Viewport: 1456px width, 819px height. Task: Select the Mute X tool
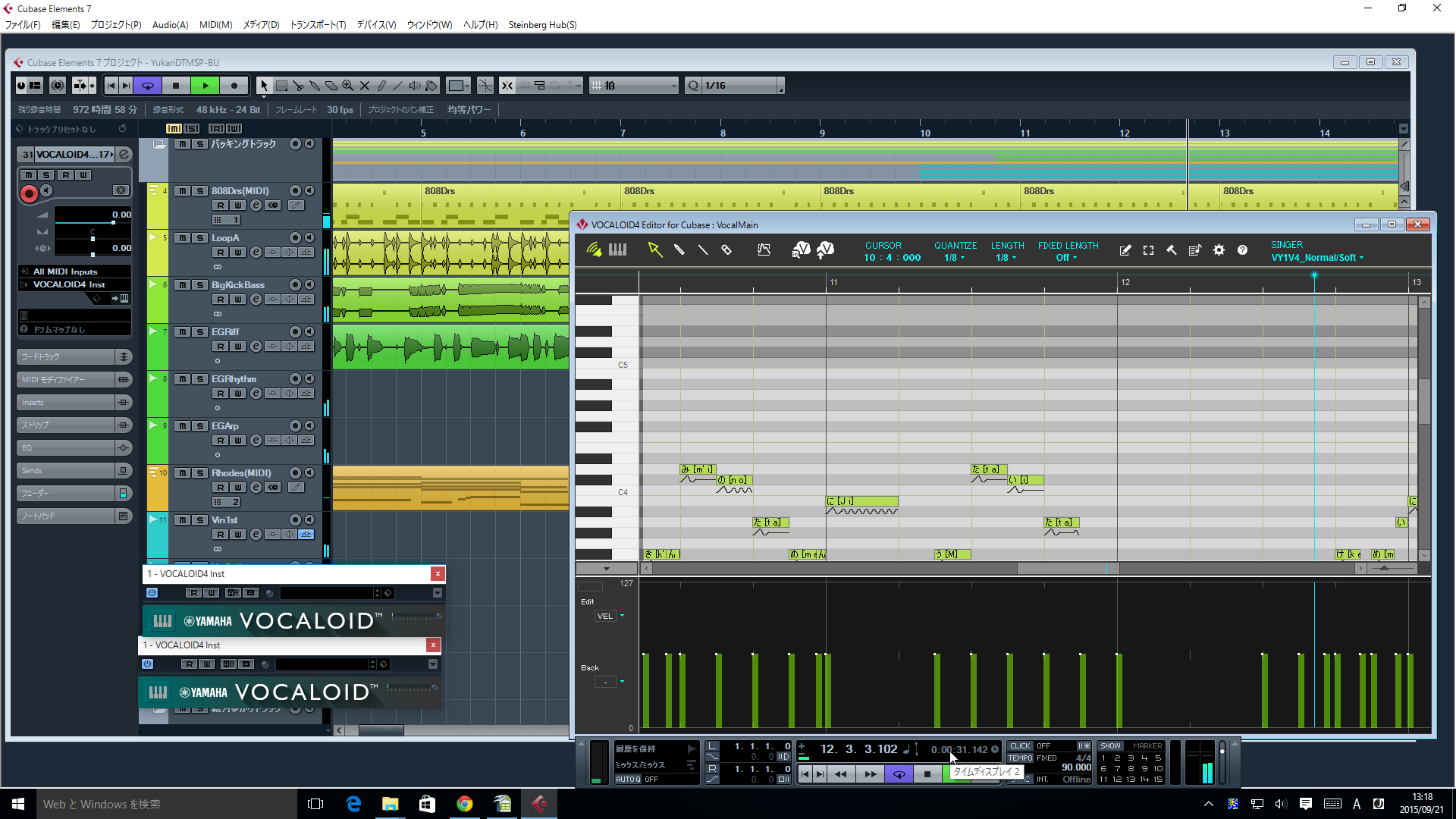click(x=365, y=86)
